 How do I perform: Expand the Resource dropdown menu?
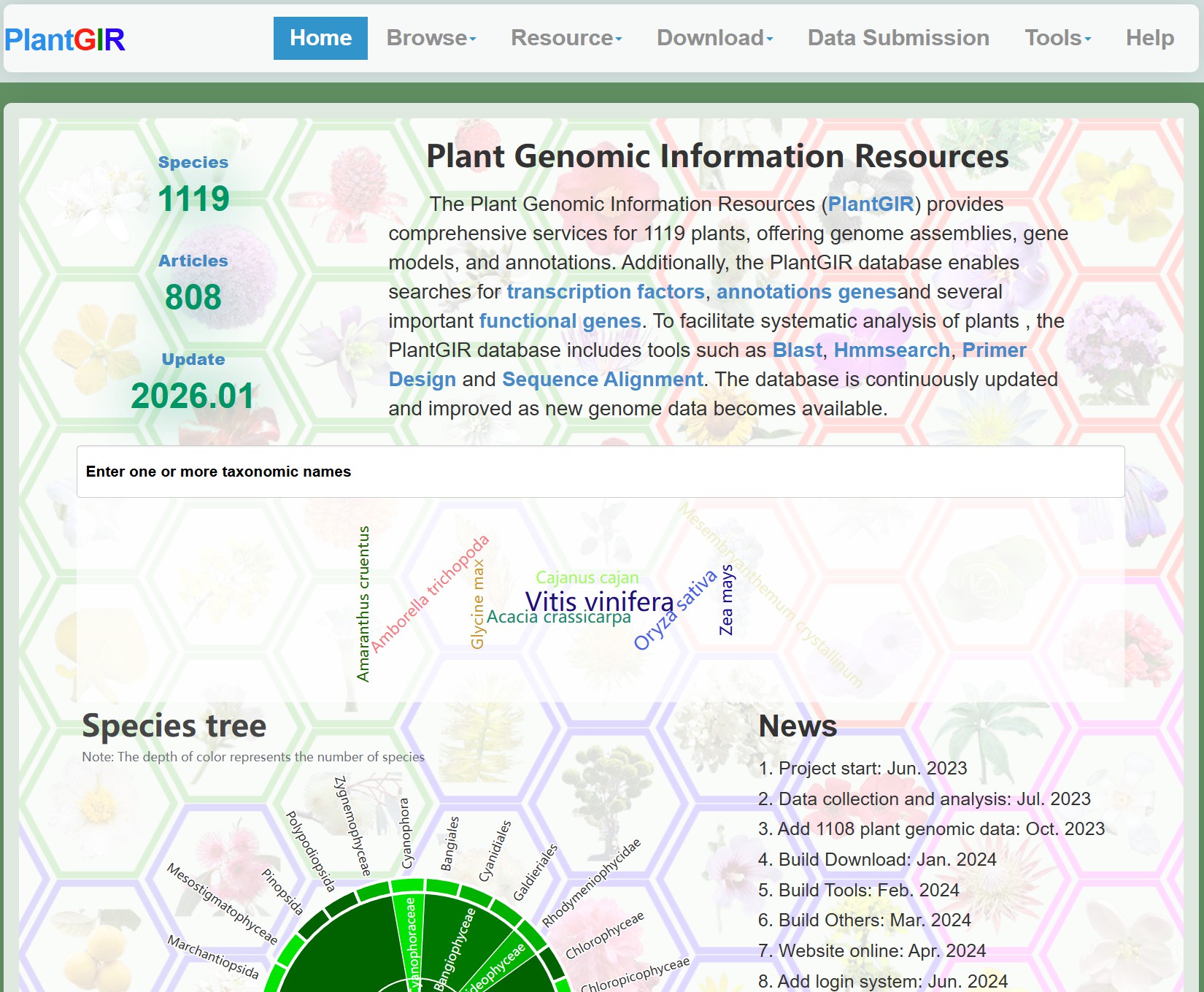(x=566, y=38)
